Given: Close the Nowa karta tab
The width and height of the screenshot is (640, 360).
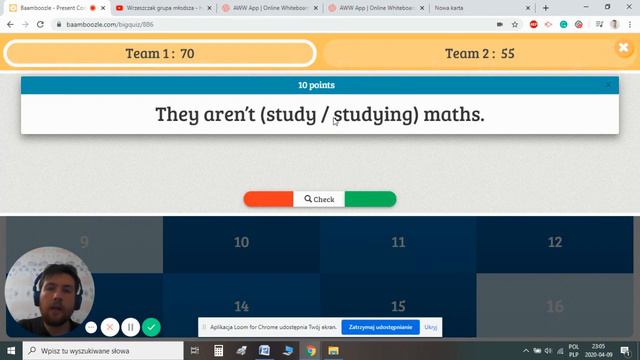Looking at the screenshot, I should pyautogui.click(x=528, y=8).
